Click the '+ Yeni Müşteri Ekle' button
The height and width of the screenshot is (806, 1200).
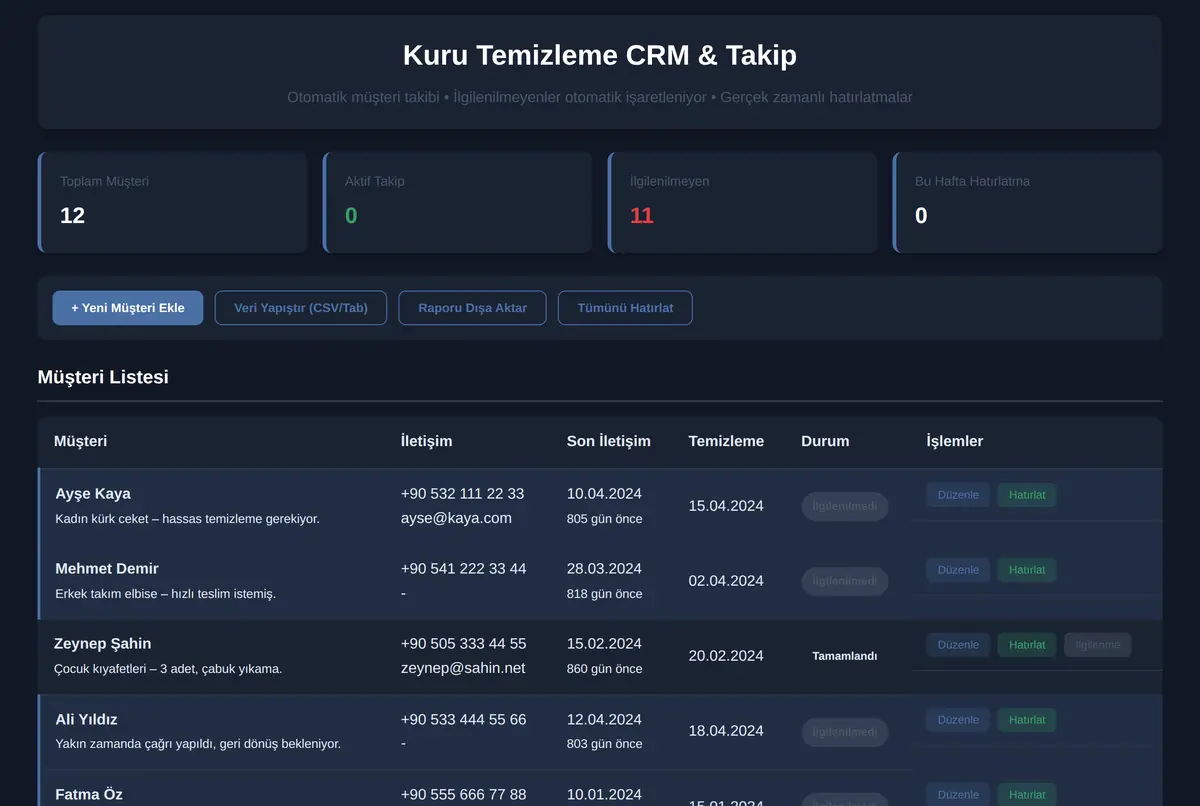(x=128, y=308)
